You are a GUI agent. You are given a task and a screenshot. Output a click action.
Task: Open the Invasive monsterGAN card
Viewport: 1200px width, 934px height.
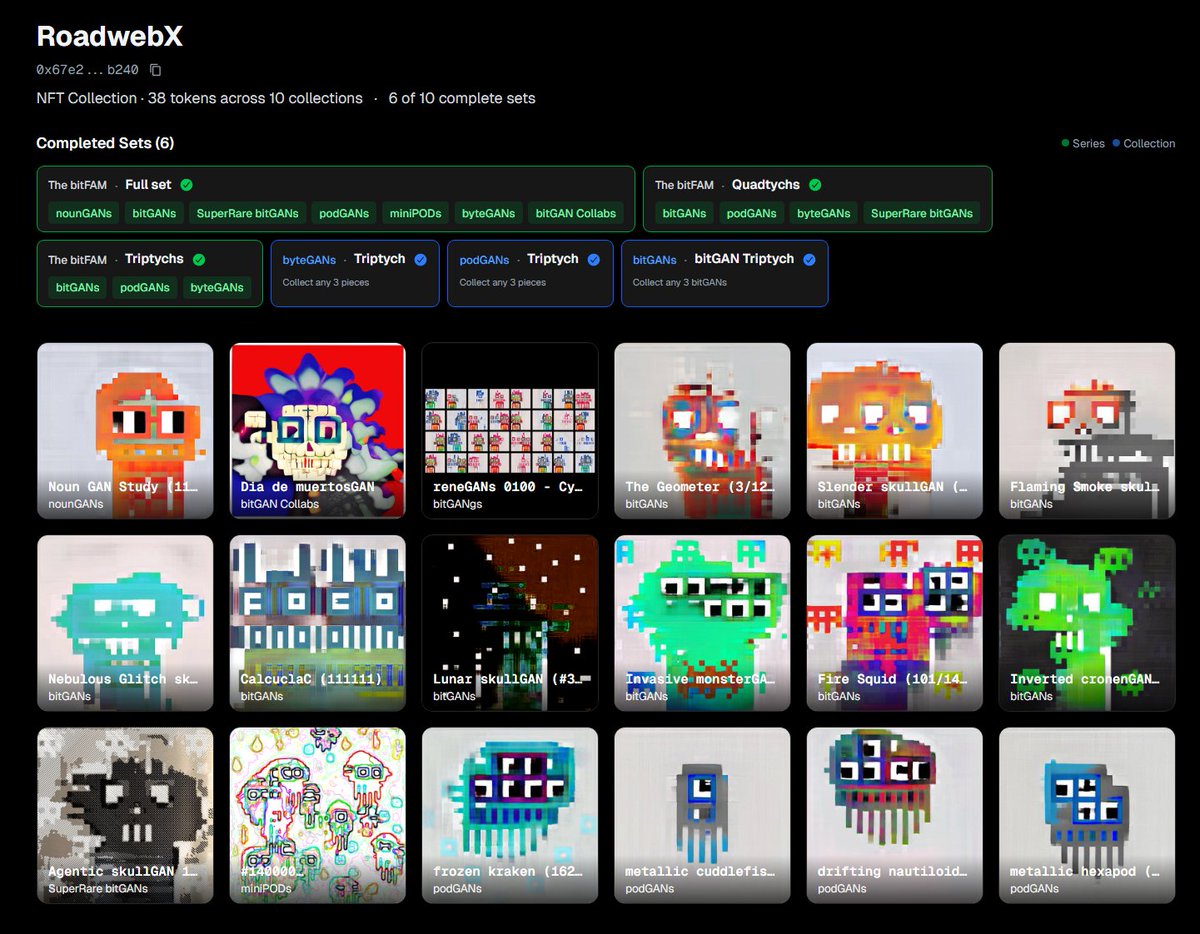pos(702,623)
